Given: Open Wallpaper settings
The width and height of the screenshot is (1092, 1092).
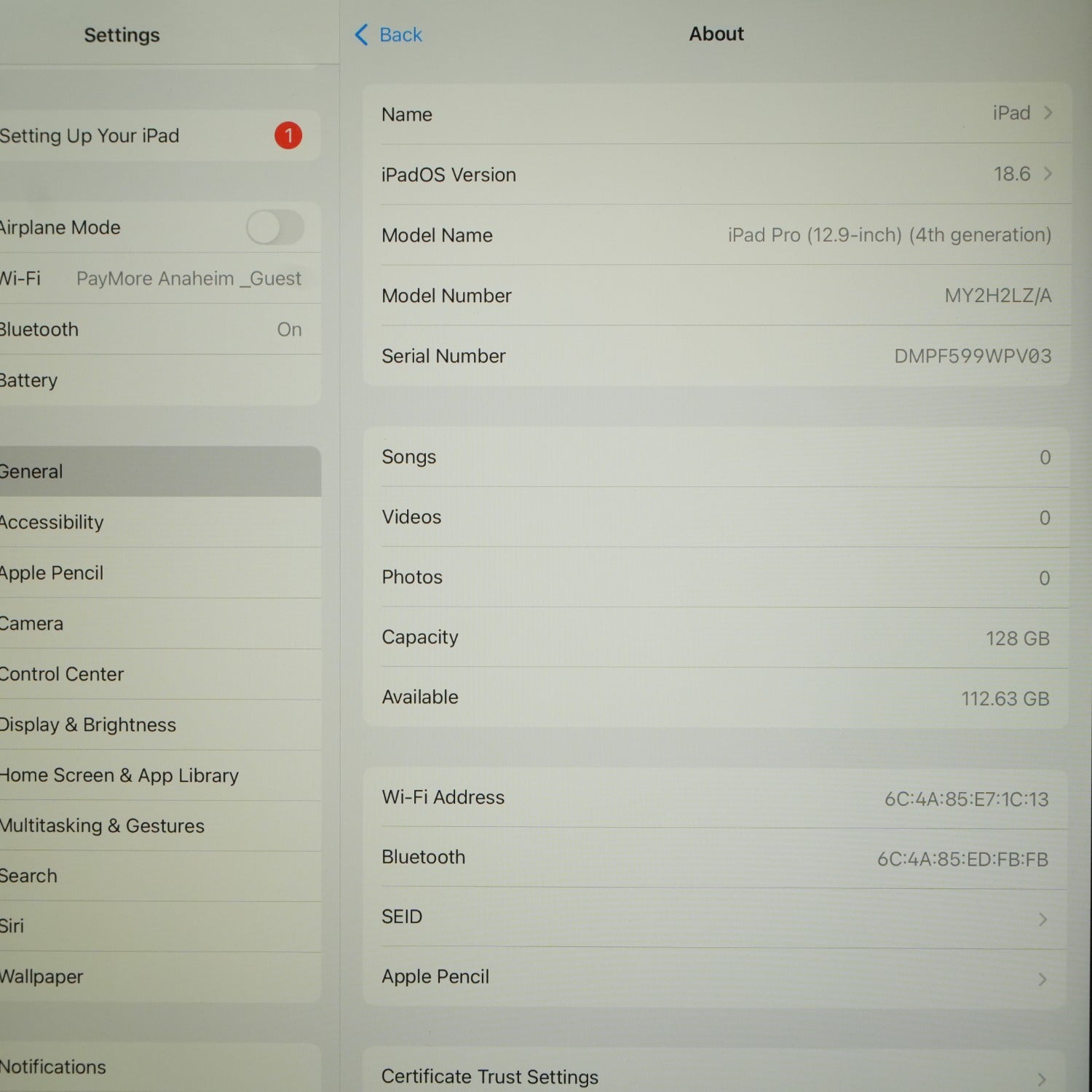Looking at the screenshot, I should click(160, 977).
